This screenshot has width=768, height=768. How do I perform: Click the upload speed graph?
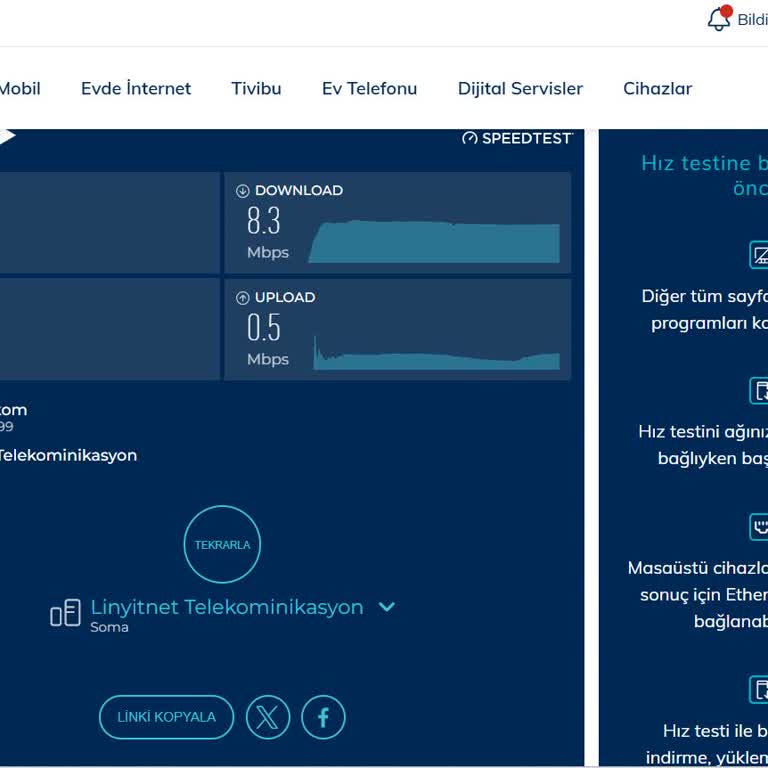(436, 353)
